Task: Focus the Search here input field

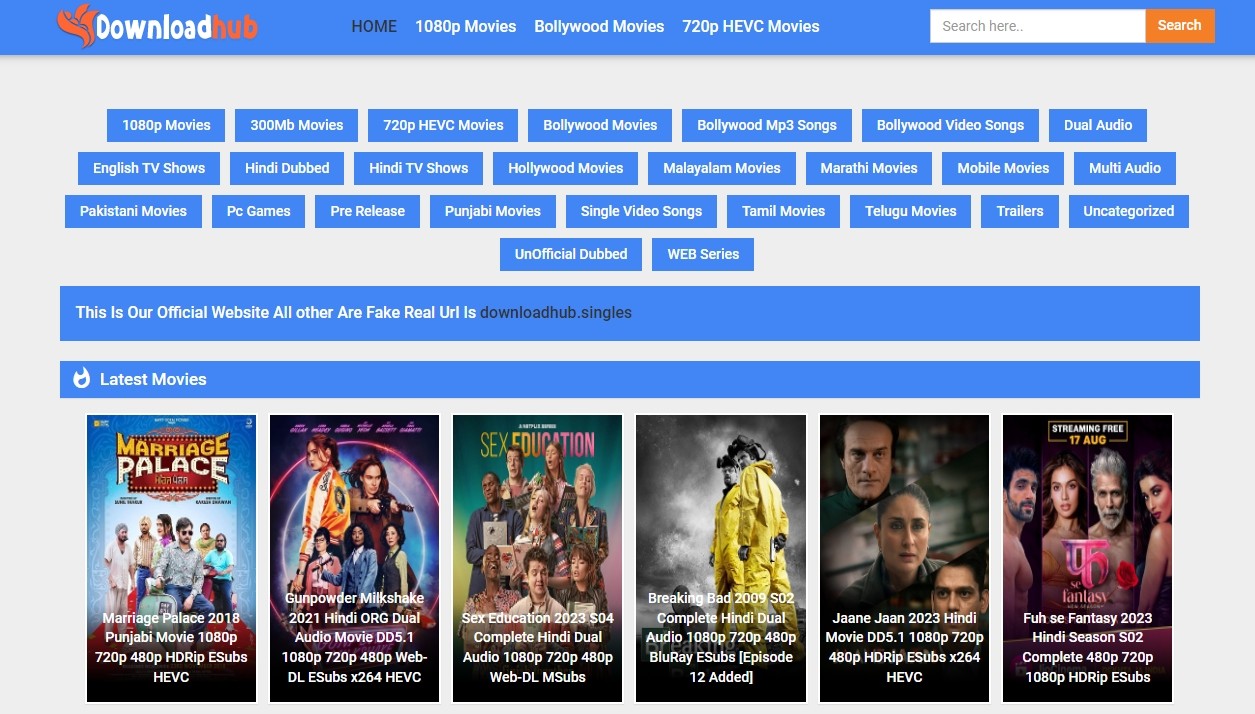Action: point(1037,26)
